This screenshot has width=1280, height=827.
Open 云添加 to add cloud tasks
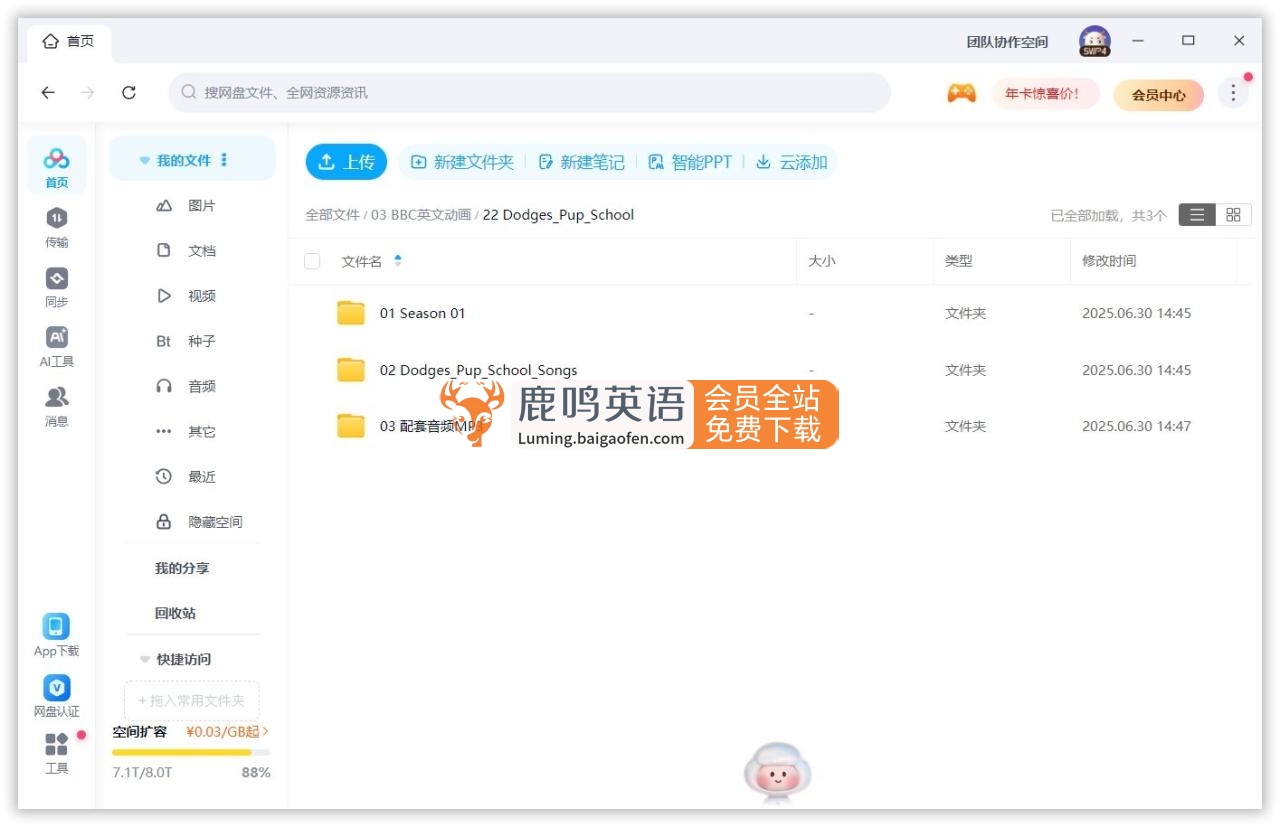tap(791, 161)
